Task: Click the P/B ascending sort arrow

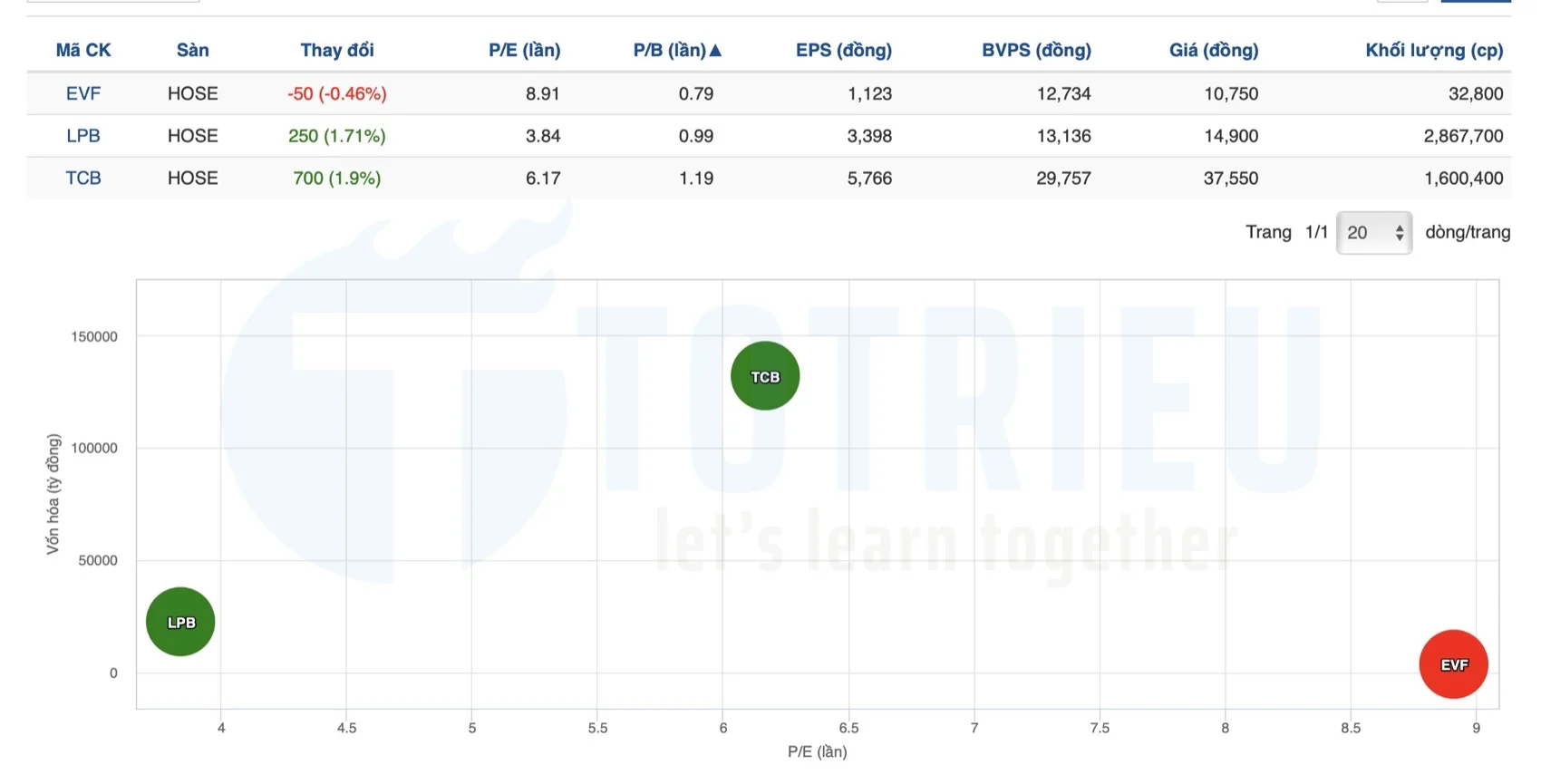Action: click(715, 51)
